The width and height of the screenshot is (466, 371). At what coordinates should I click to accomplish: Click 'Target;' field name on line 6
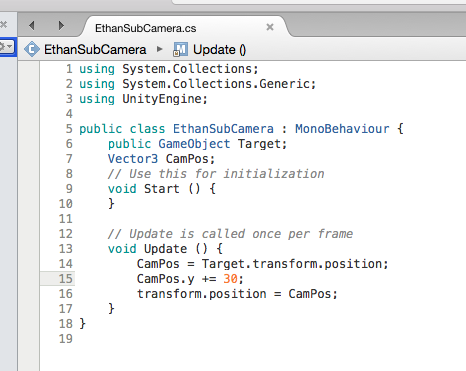coord(262,144)
